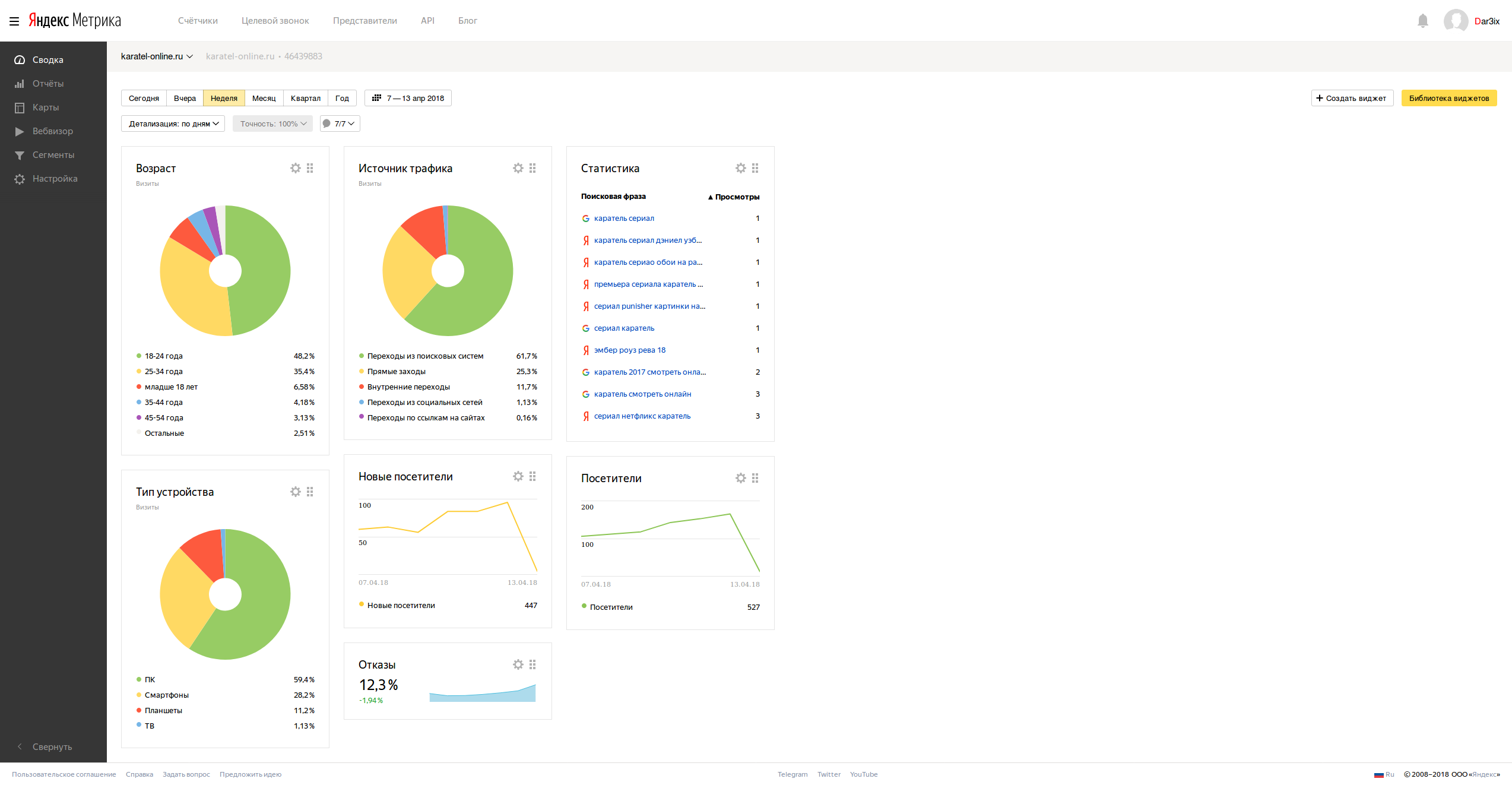The width and height of the screenshot is (1512, 785).
Task: Open settings gear of Новые посетители widget
Action: tap(518, 476)
